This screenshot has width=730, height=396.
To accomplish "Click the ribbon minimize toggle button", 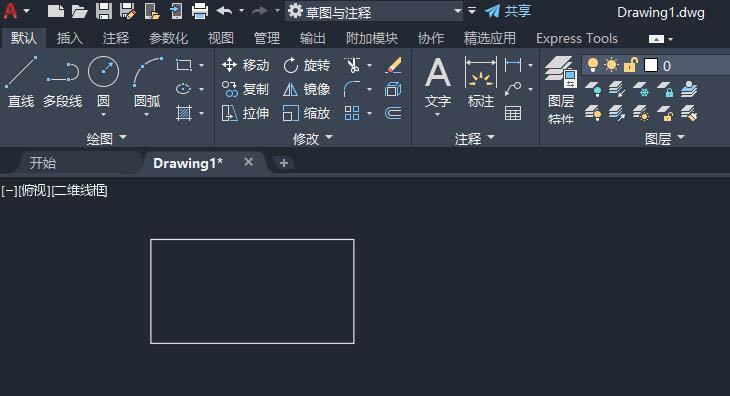I will tap(656, 39).
